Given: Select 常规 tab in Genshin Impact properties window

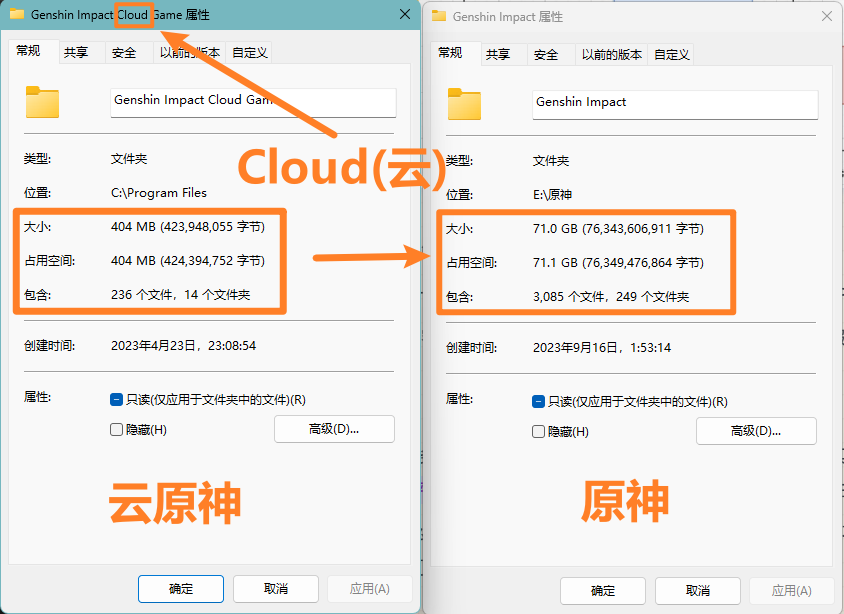Looking at the screenshot, I should point(455,54).
